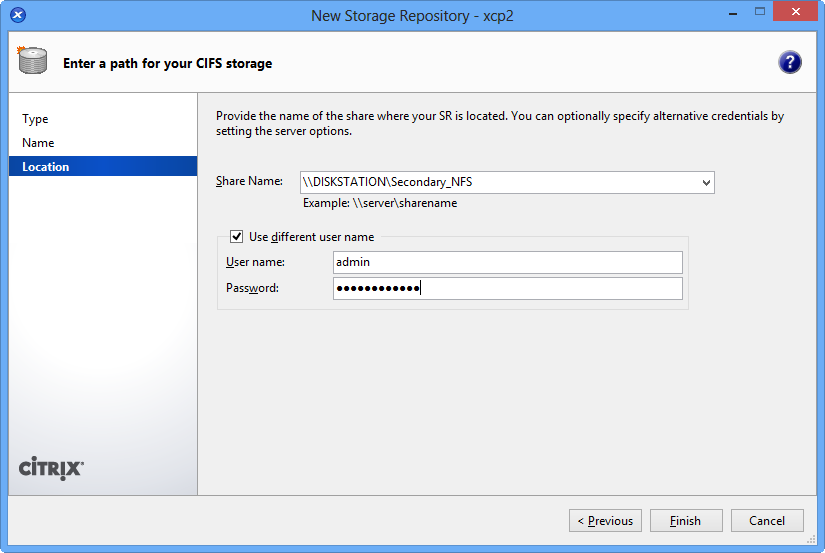The width and height of the screenshot is (825, 553).
Task: Click the Citrix logo in the sidebar
Action: point(52,469)
